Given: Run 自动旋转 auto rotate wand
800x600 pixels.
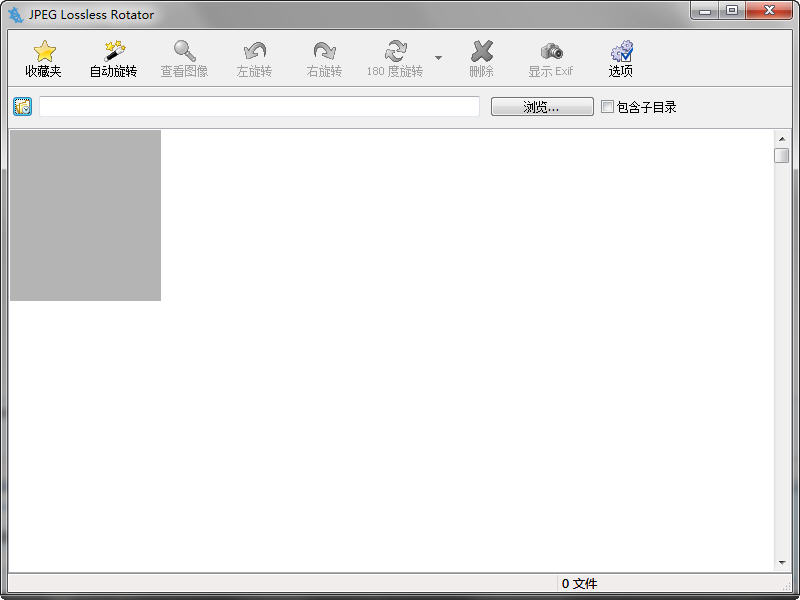Looking at the screenshot, I should click(x=114, y=51).
